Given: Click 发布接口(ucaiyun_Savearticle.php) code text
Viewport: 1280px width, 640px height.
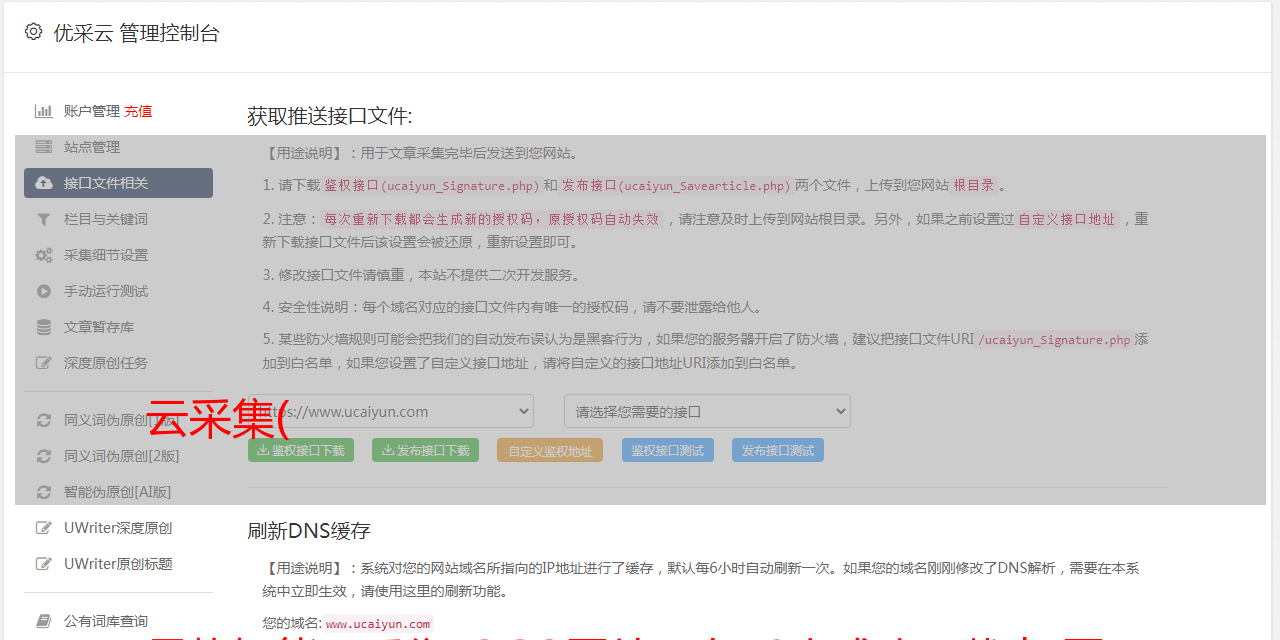Looking at the screenshot, I should tap(676, 185).
